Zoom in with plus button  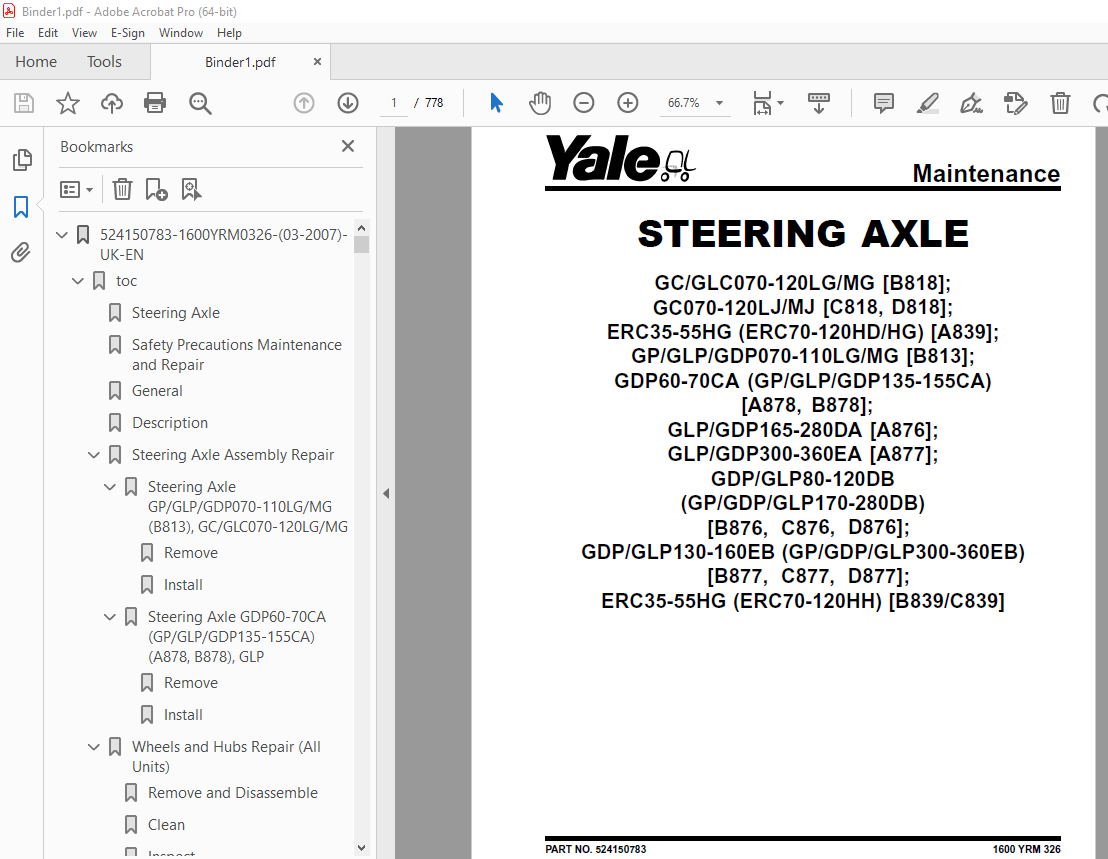tap(627, 103)
